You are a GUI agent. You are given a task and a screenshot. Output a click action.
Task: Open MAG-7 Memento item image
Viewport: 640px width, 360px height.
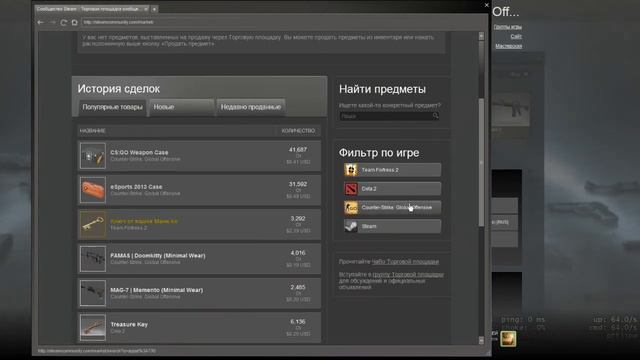click(x=93, y=293)
